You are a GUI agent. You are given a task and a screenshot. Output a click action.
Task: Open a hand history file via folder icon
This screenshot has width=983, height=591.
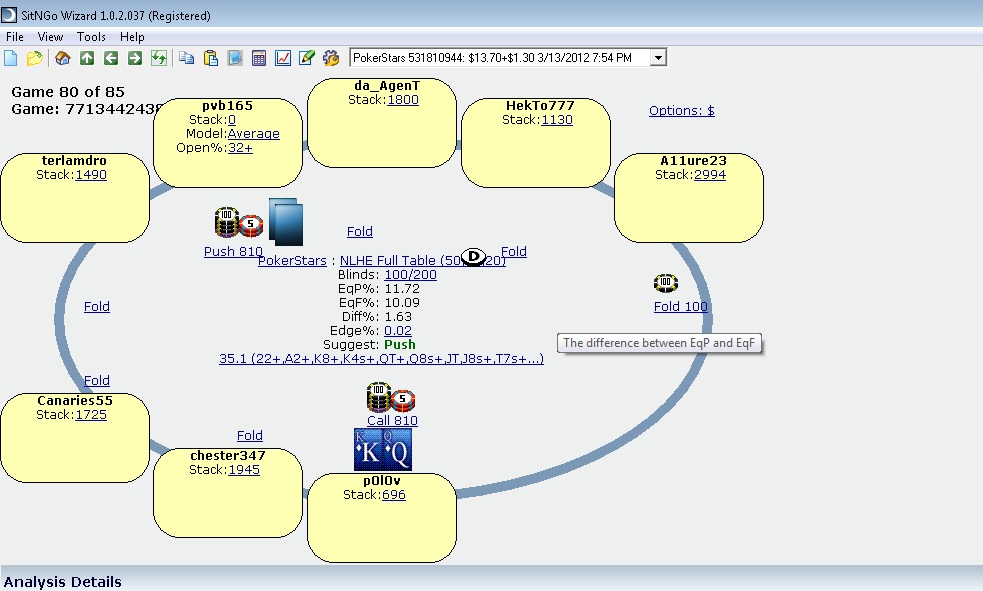[34, 58]
